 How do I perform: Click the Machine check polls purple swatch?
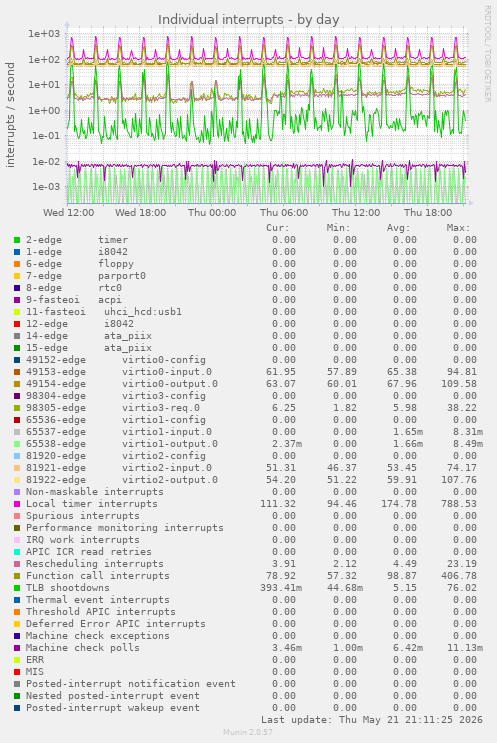[17, 648]
